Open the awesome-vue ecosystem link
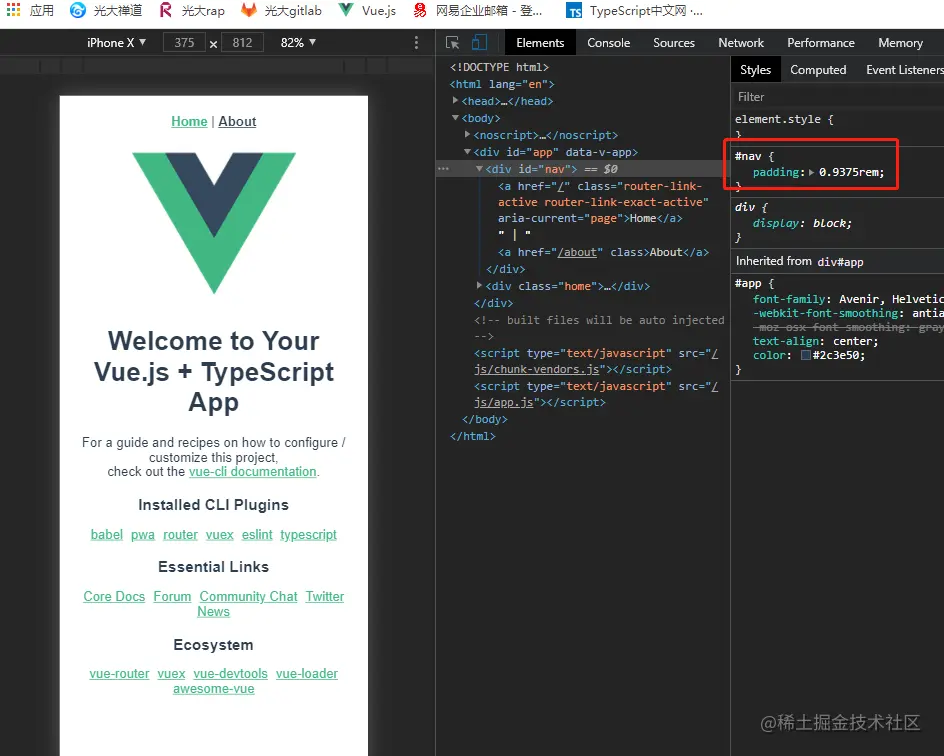This screenshot has width=944, height=756. coord(213,688)
